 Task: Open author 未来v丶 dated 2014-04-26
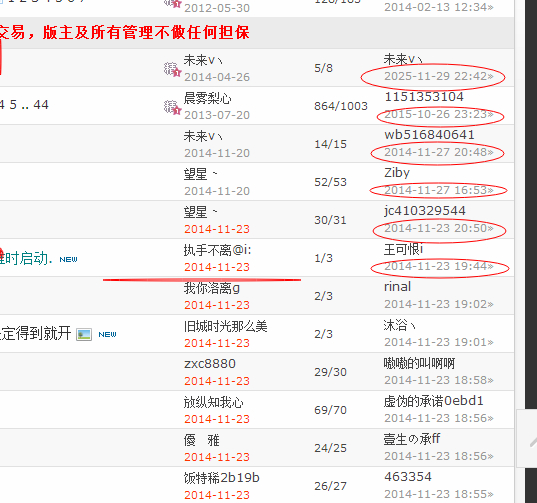pos(203,60)
